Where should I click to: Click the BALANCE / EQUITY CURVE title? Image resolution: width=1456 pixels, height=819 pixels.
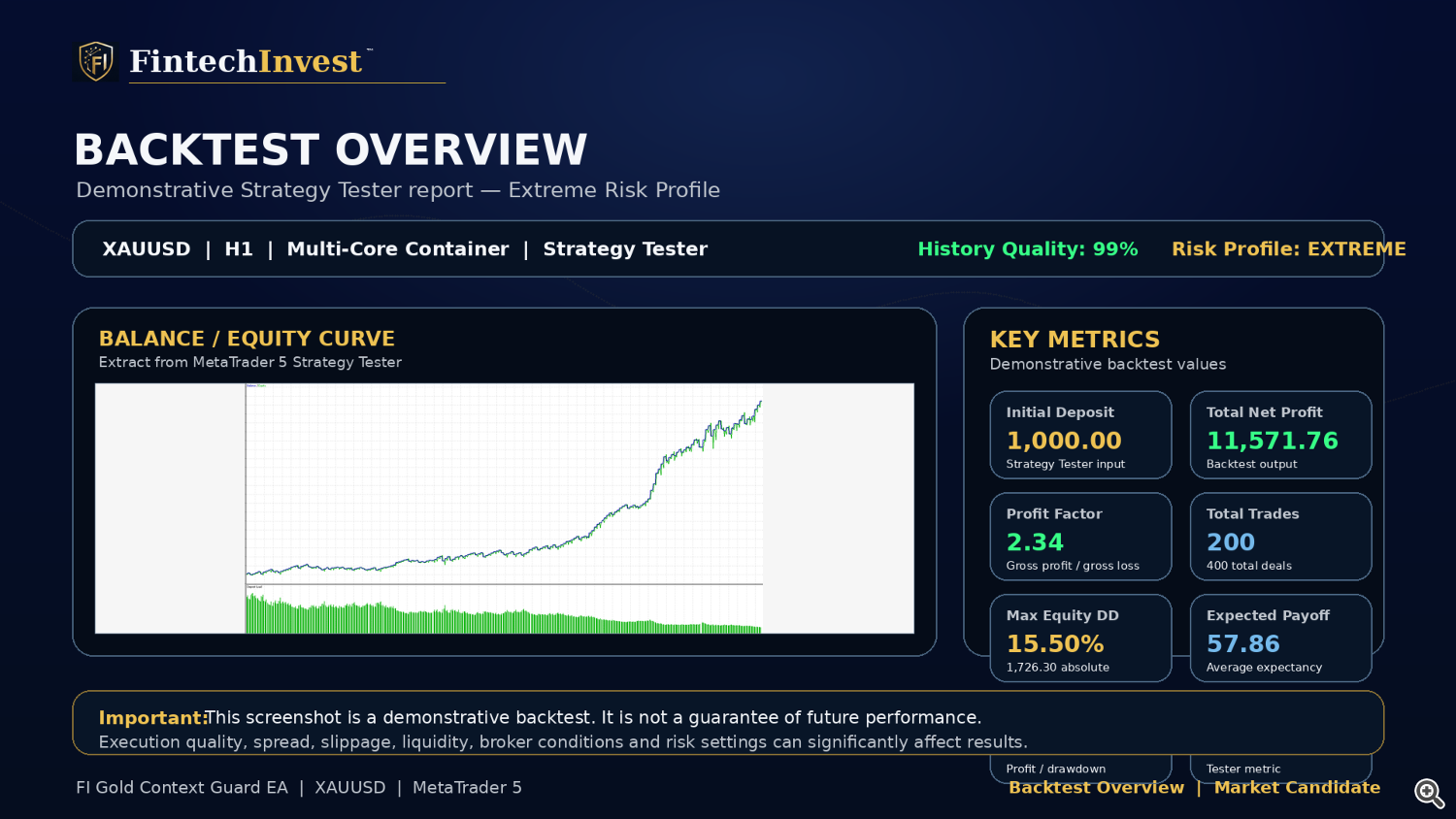click(x=247, y=339)
